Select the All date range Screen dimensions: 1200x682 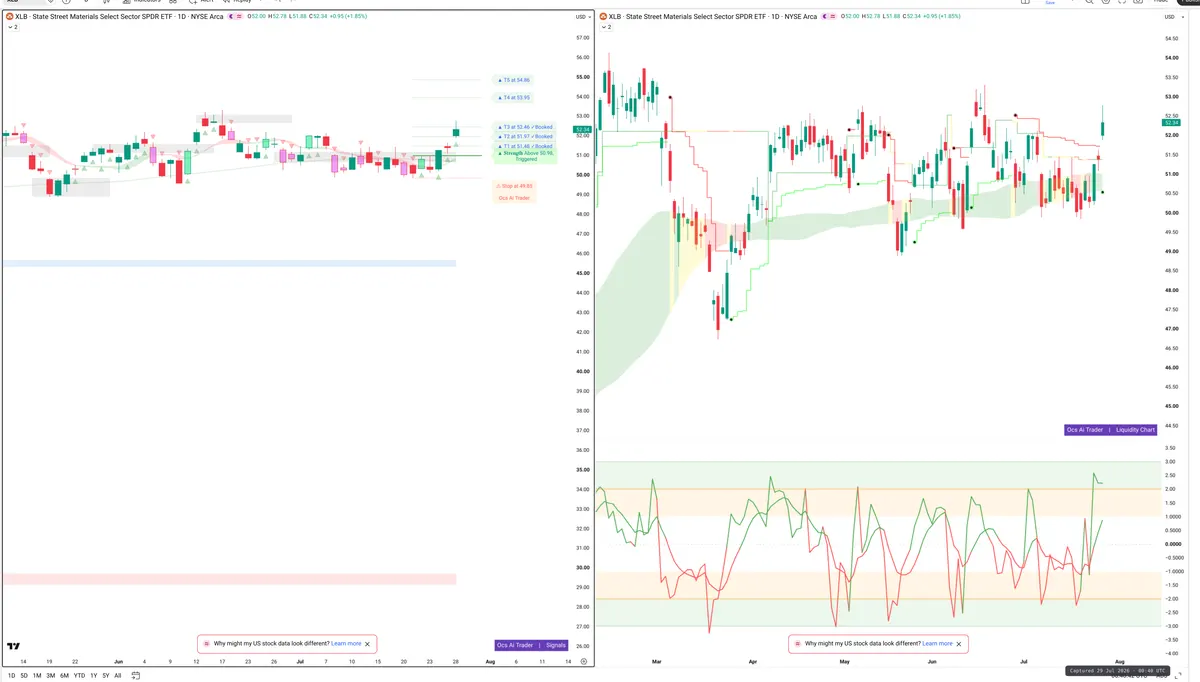117,676
